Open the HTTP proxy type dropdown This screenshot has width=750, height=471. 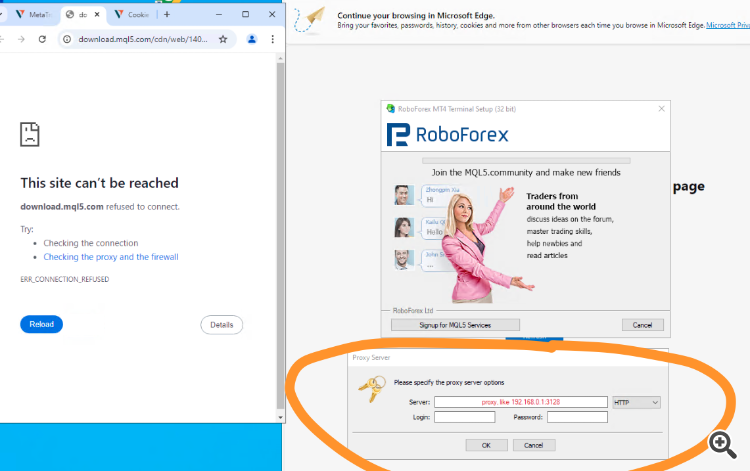(x=637, y=403)
